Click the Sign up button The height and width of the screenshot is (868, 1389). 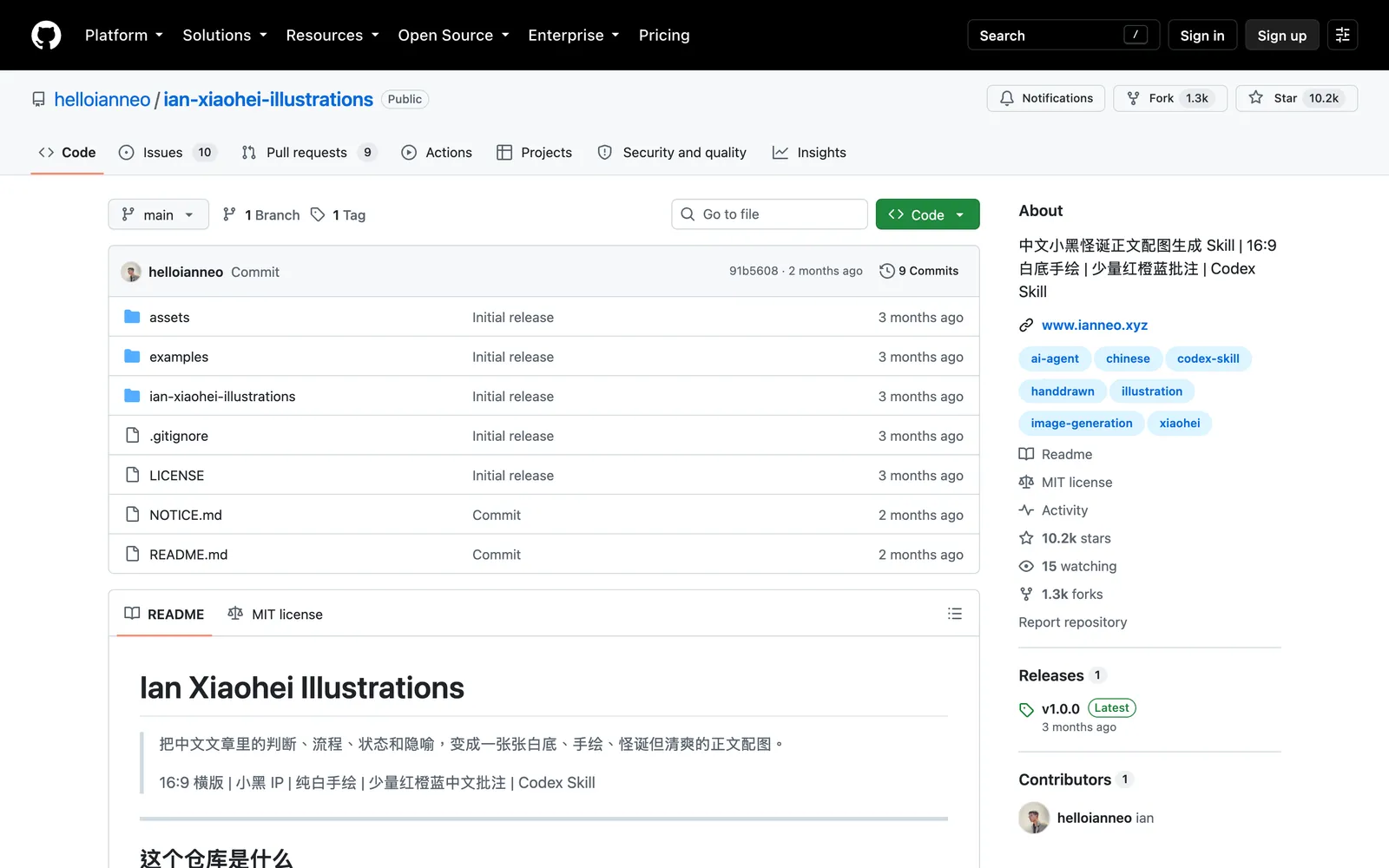(1282, 35)
